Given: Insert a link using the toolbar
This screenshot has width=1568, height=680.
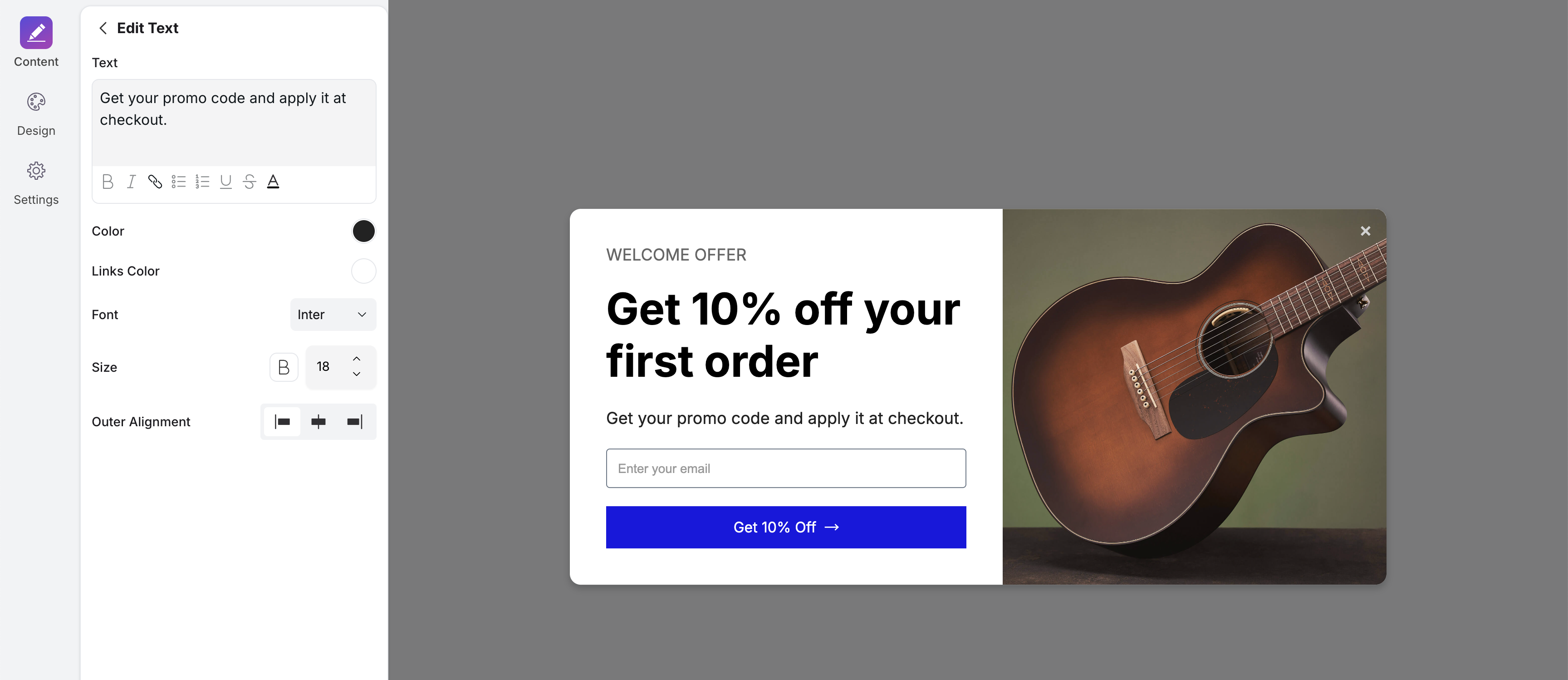Looking at the screenshot, I should pyautogui.click(x=155, y=182).
